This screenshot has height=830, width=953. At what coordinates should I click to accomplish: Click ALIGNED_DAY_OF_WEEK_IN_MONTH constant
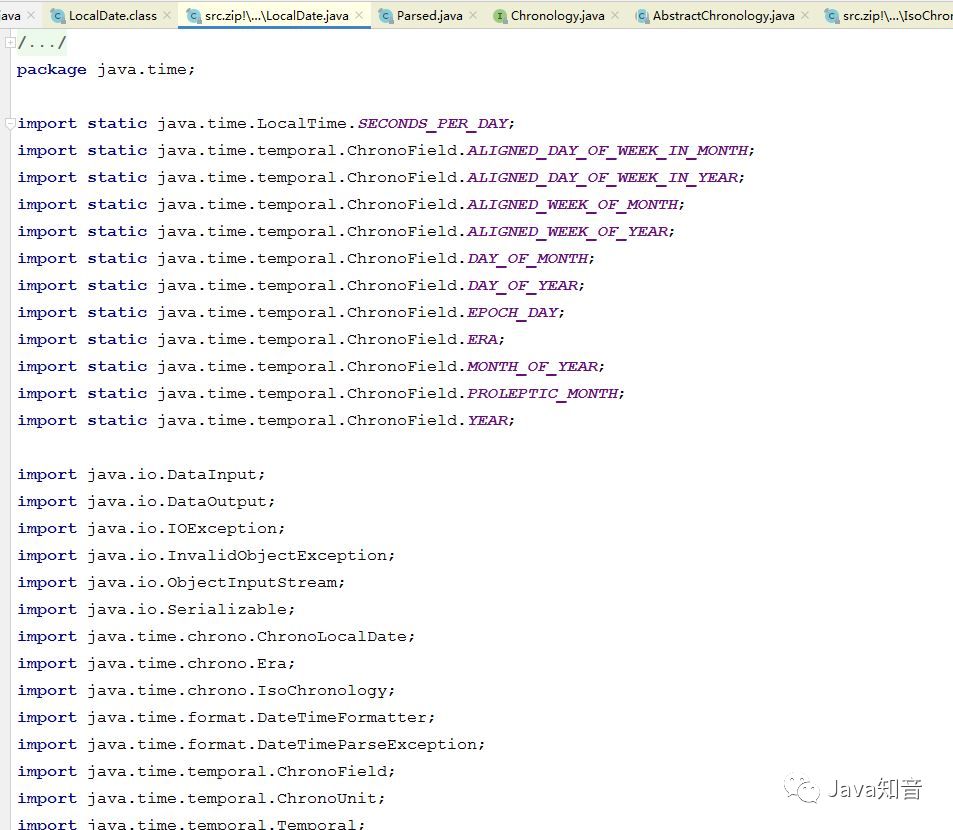tap(608, 150)
